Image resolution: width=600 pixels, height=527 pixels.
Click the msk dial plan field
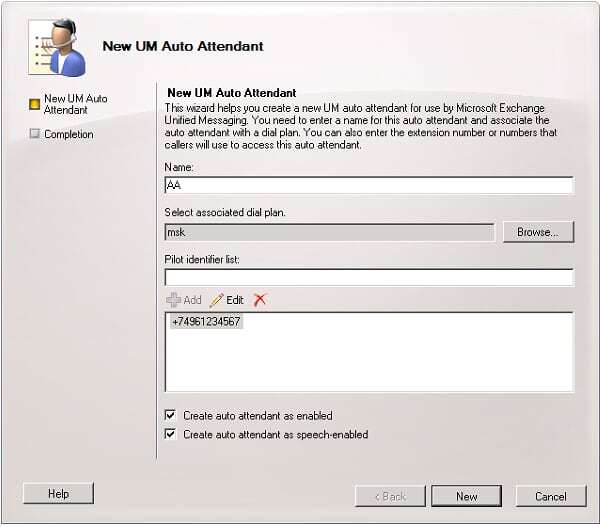click(x=329, y=232)
